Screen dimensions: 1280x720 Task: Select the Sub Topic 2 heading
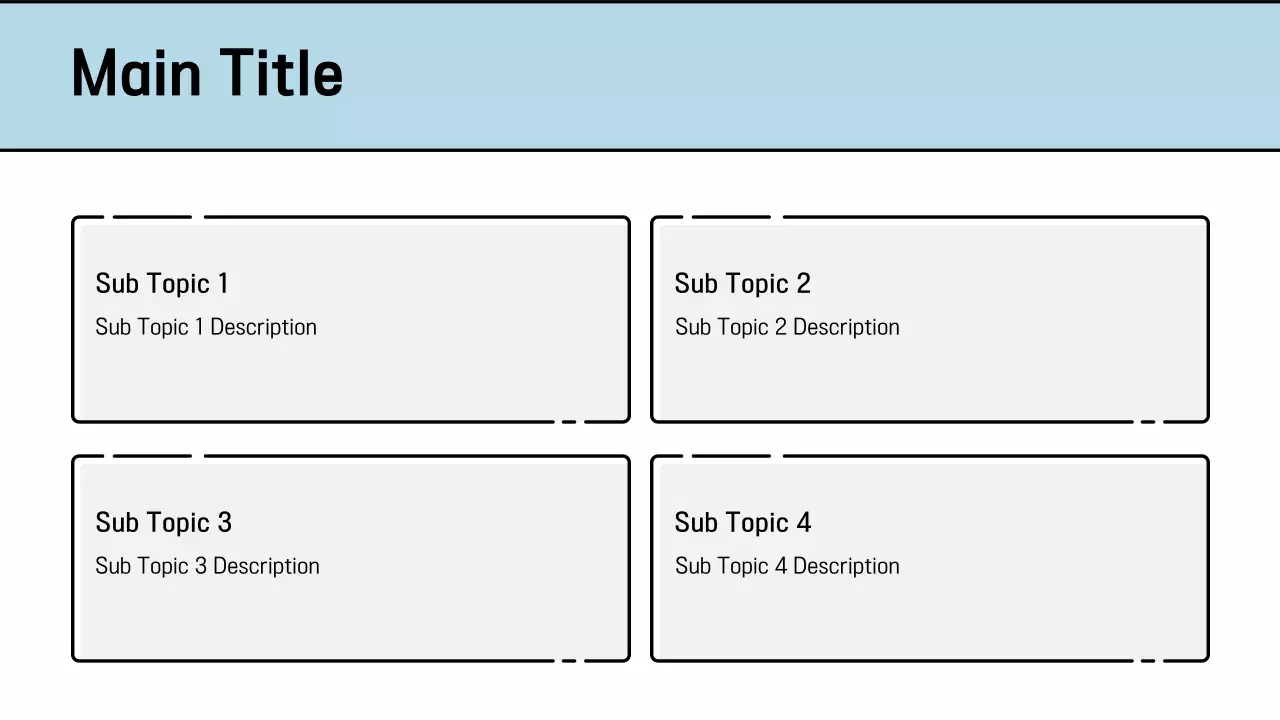tap(742, 283)
